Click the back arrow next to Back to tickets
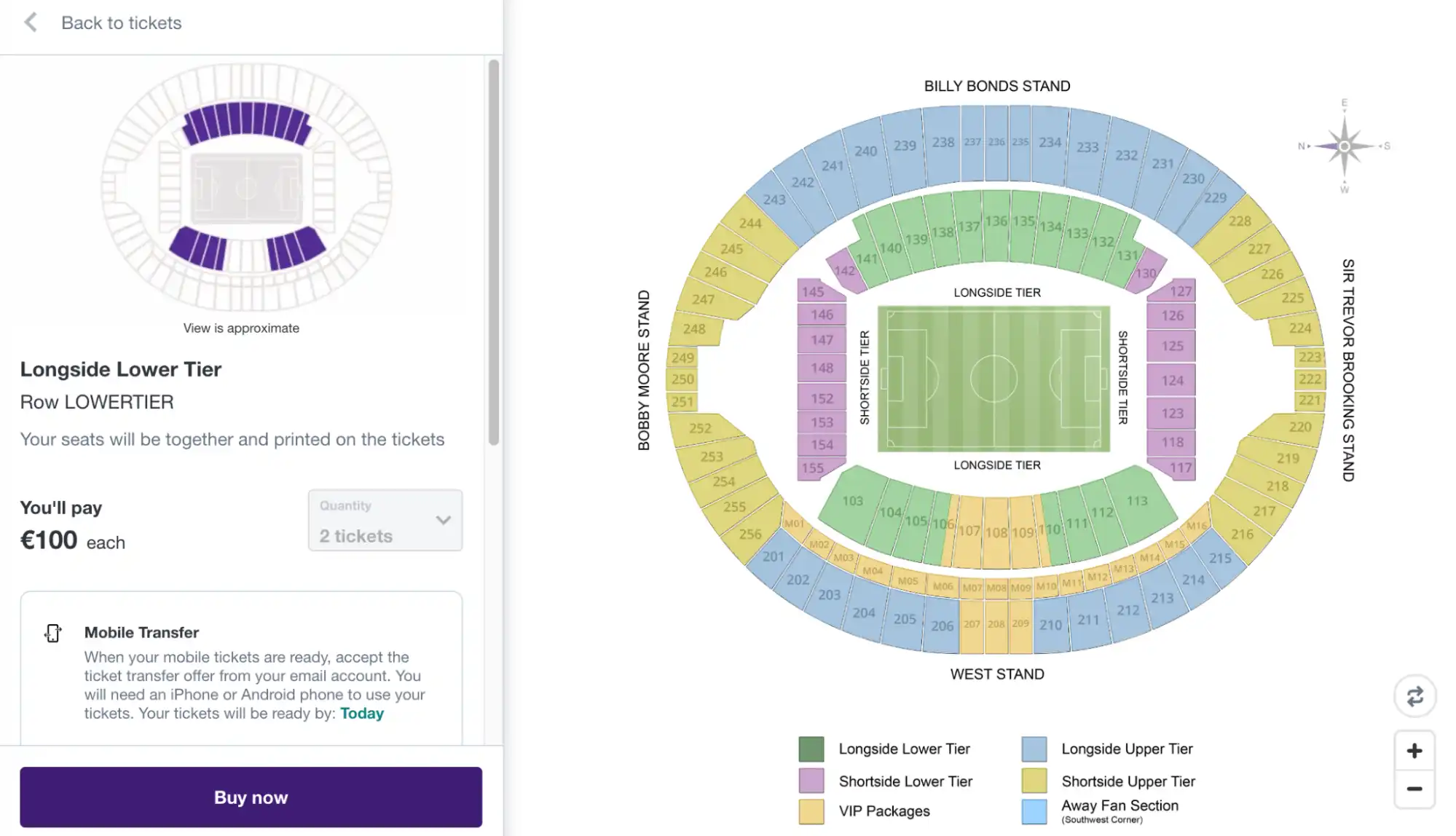The width and height of the screenshot is (1456, 836). tap(29, 22)
